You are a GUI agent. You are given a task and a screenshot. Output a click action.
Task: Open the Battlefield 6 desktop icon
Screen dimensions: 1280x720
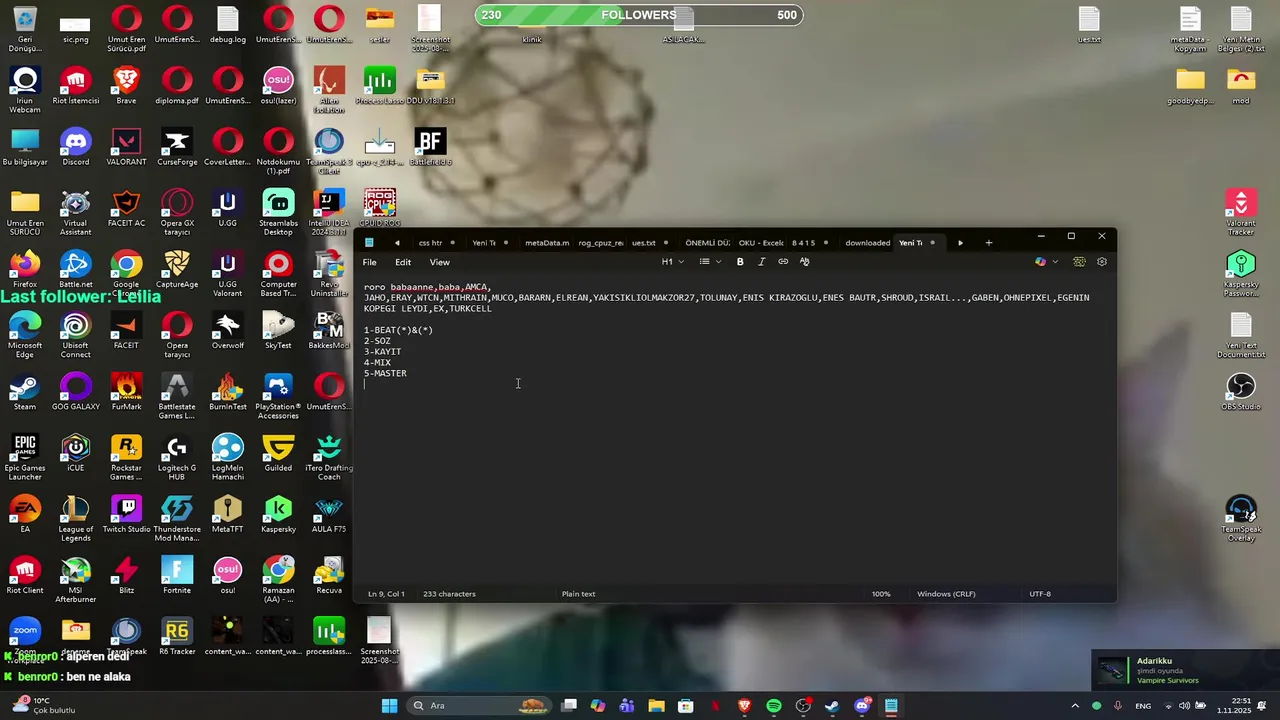click(x=430, y=148)
